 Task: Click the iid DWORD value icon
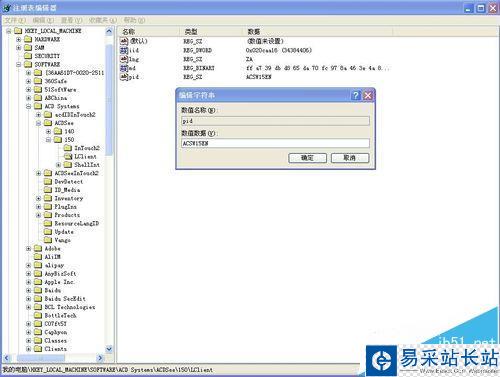point(124,50)
